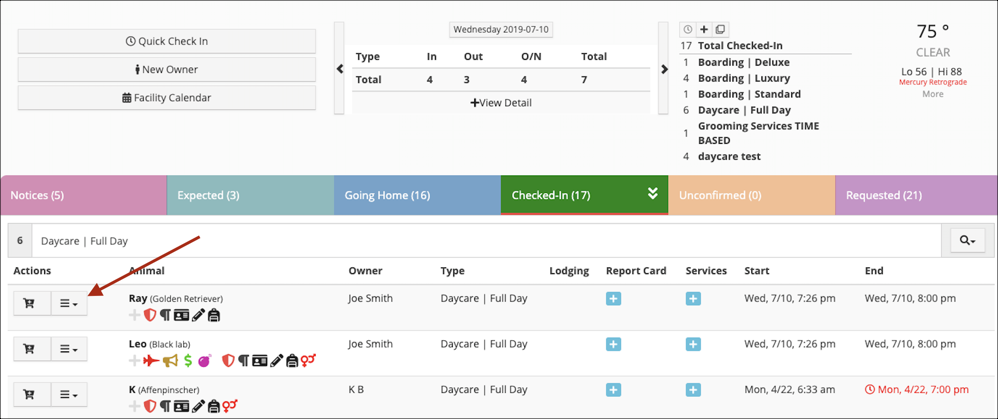Click the backpack icon under Ray
Viewport: 998px width, 419px height.
click(214, 315)
